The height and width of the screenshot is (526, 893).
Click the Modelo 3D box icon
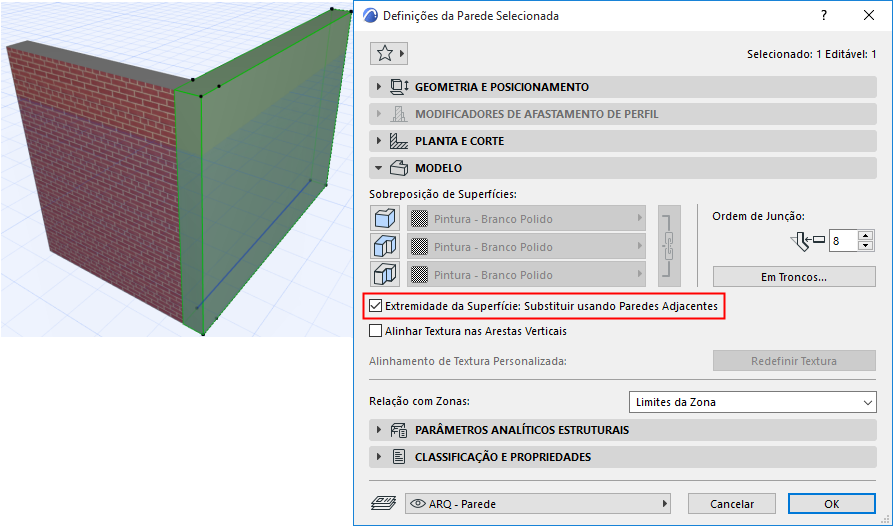399,168
